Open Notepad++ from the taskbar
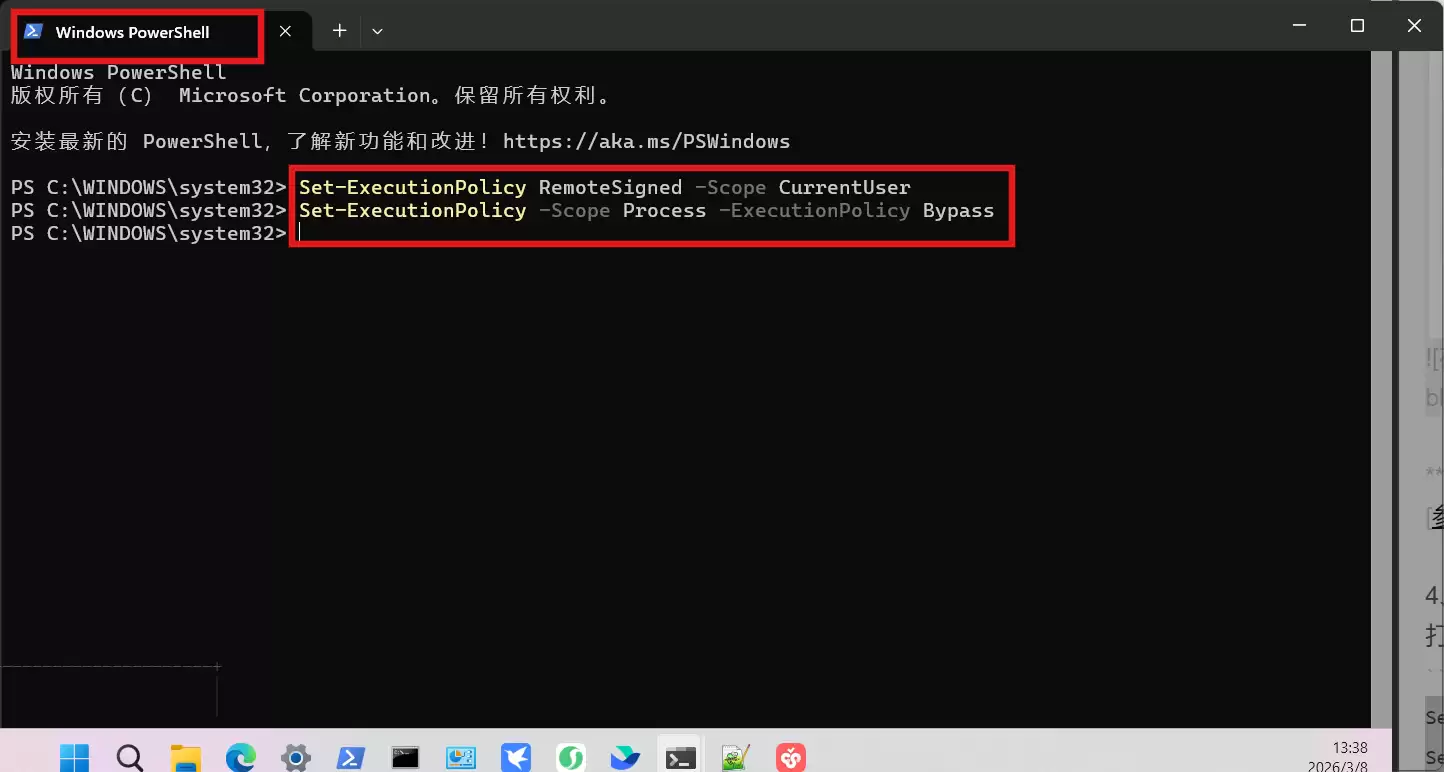This screenshot has height=772, width=1444. coord(735,757)
